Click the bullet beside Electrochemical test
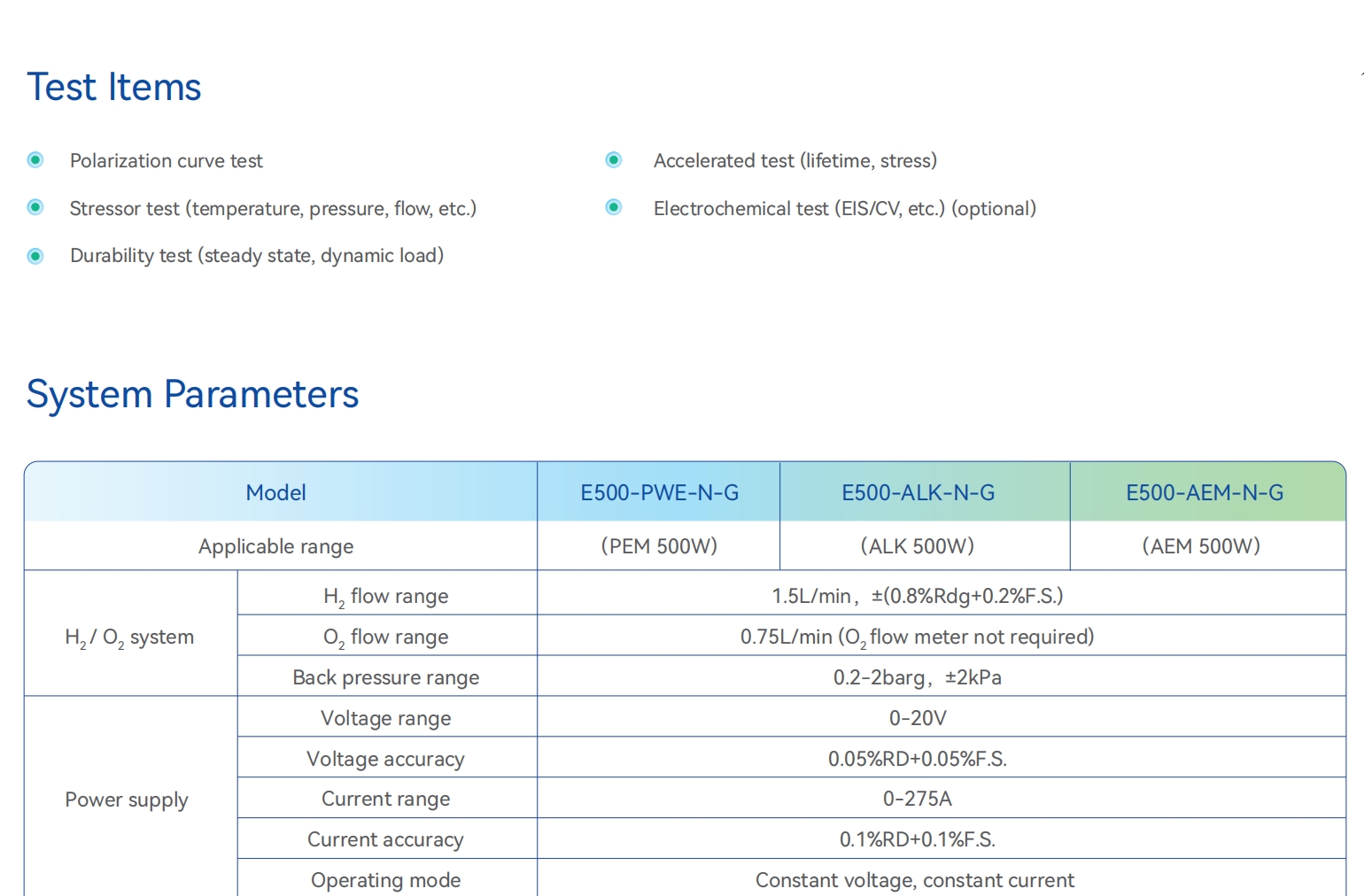Image resolution: width=1372 pixels, height=896 pixels. 613,207
